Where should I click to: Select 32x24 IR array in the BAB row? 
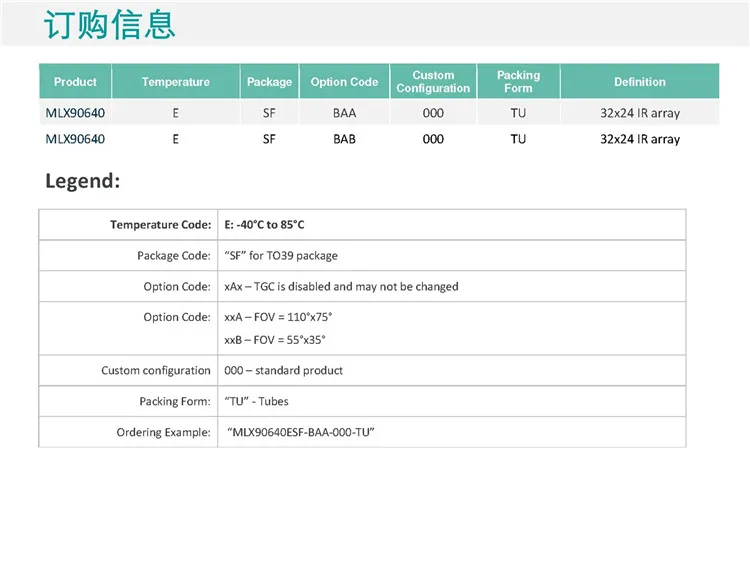639,139
